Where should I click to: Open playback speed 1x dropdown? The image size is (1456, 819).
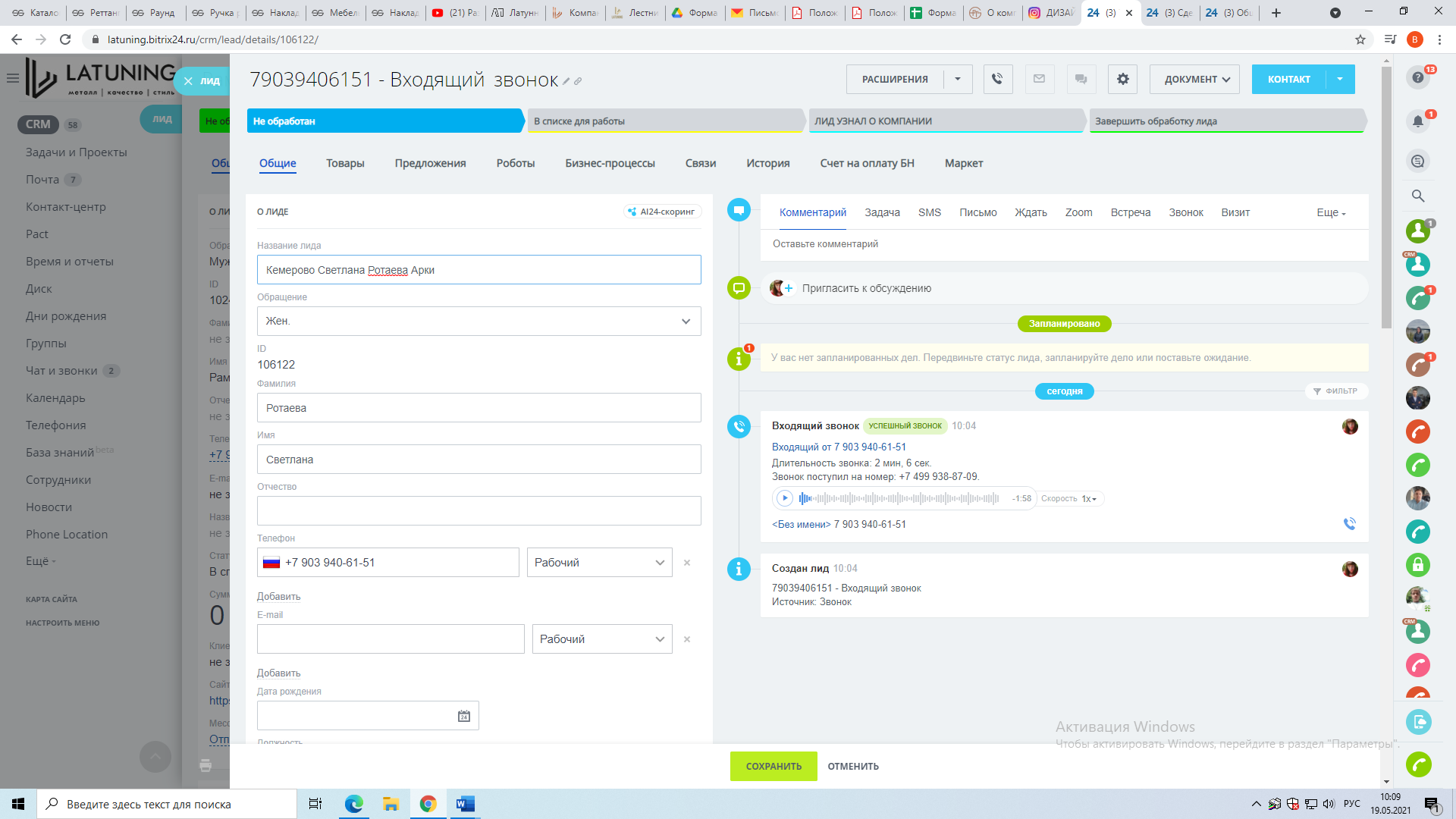[1089, 499]
